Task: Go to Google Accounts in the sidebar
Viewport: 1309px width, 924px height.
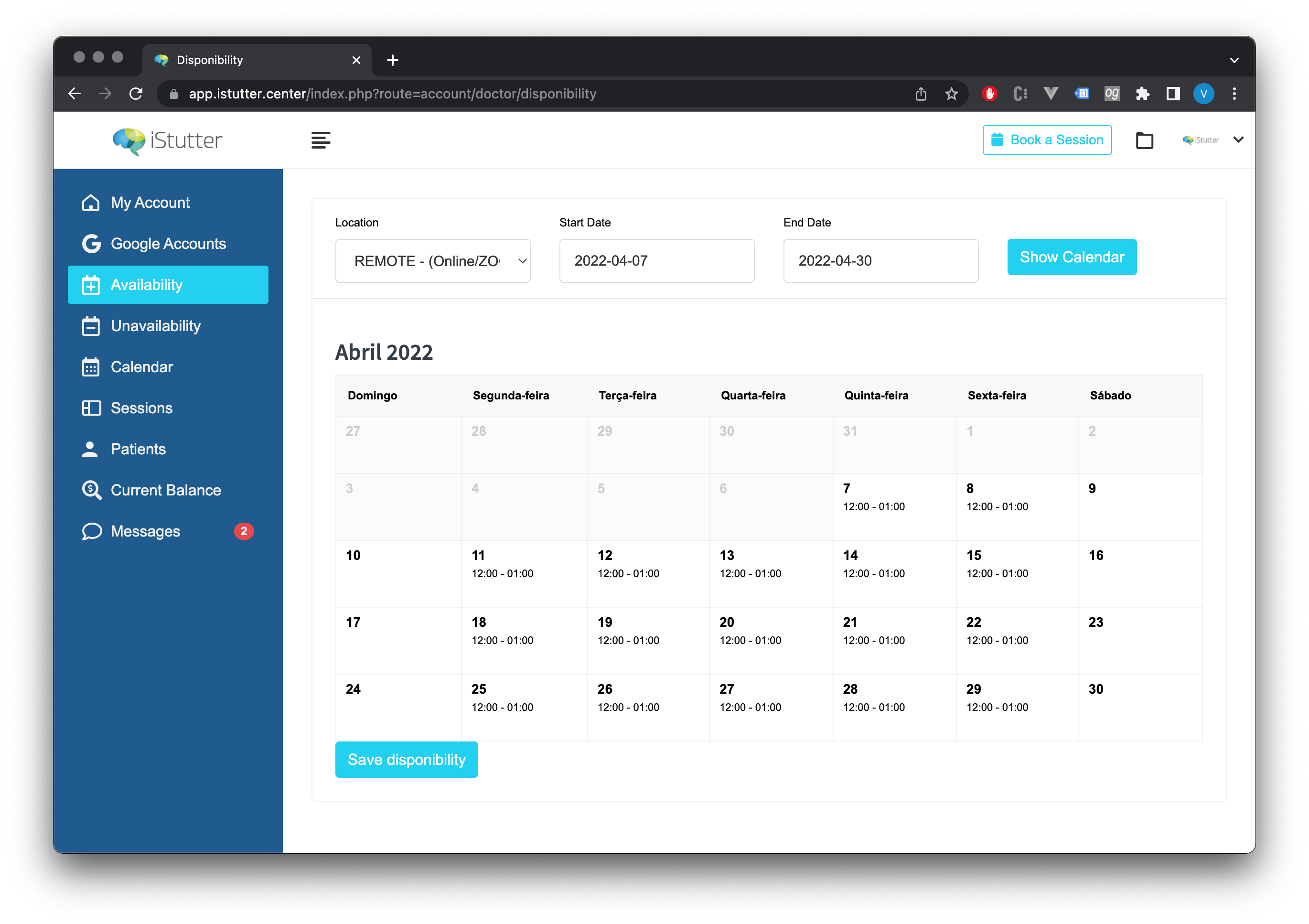Action: pyautogui.click(x=168, y=243)
